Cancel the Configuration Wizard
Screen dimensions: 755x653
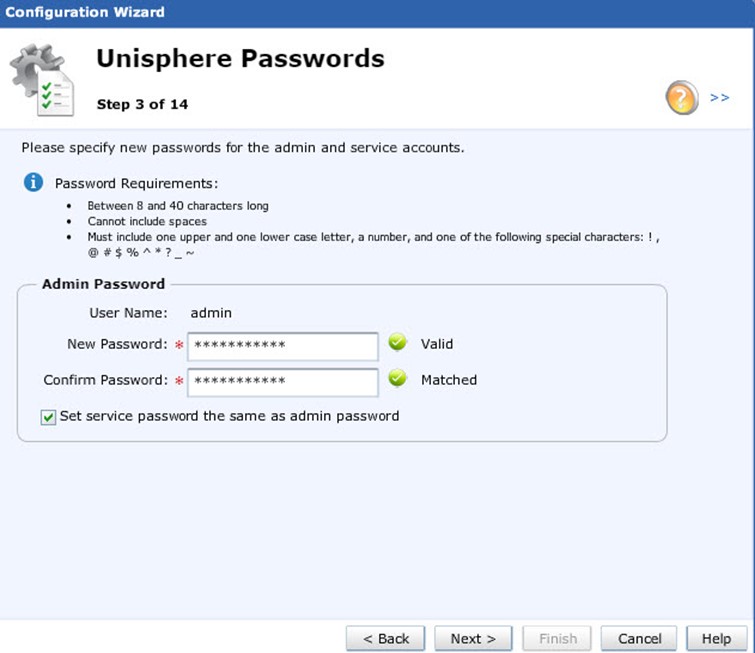pyautogui.click(x=639, y=639)
